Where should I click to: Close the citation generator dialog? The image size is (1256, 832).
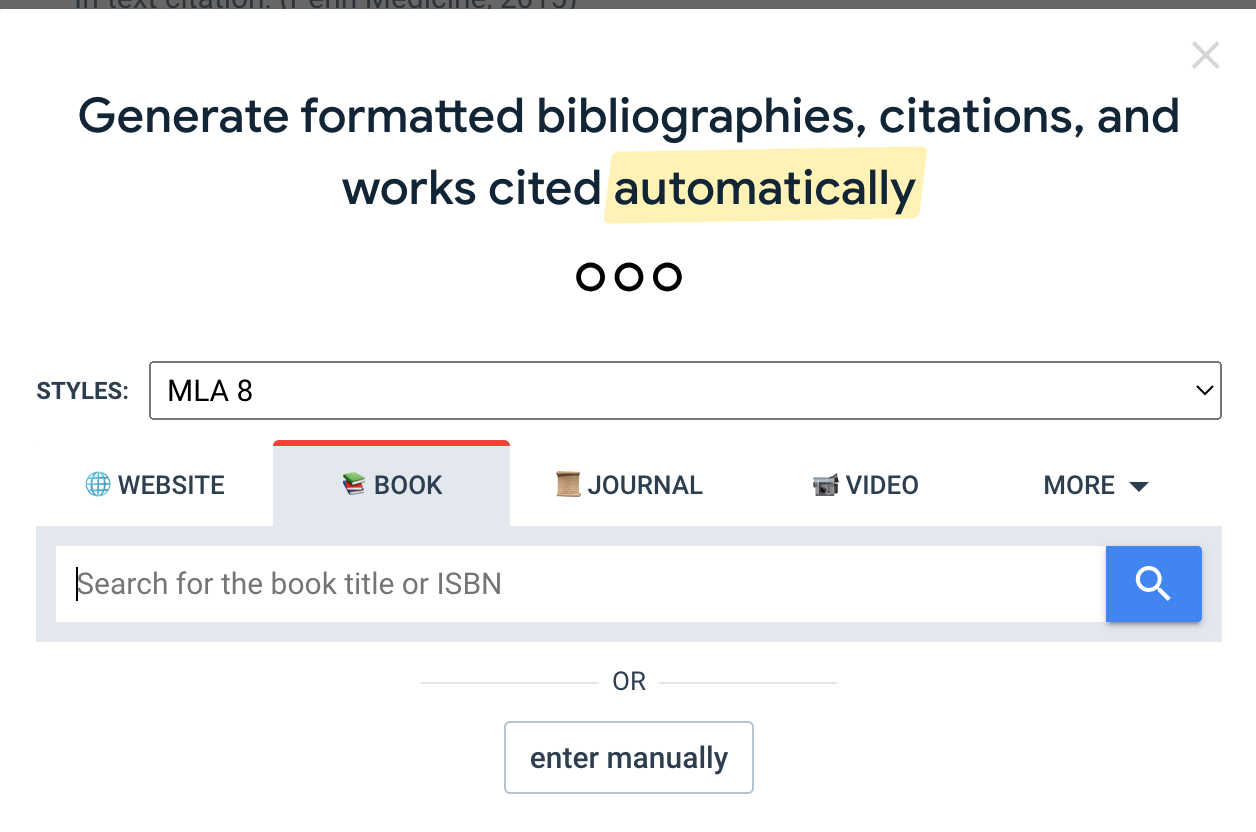pyautogui.click(x=1205, y=56)
